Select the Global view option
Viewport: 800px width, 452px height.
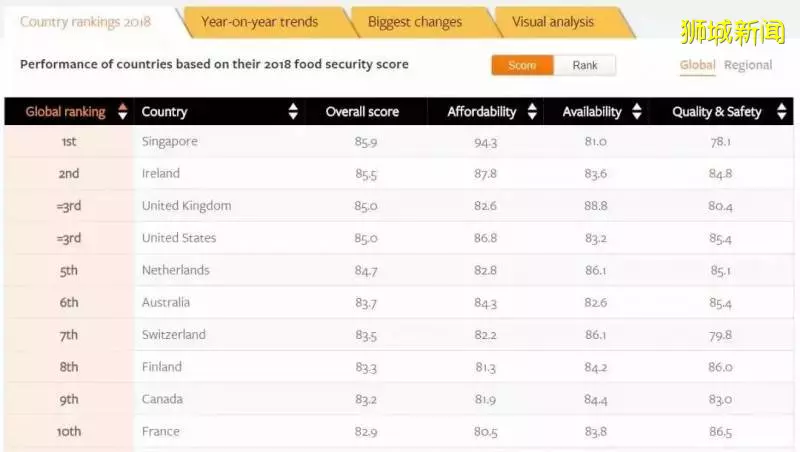697,65
